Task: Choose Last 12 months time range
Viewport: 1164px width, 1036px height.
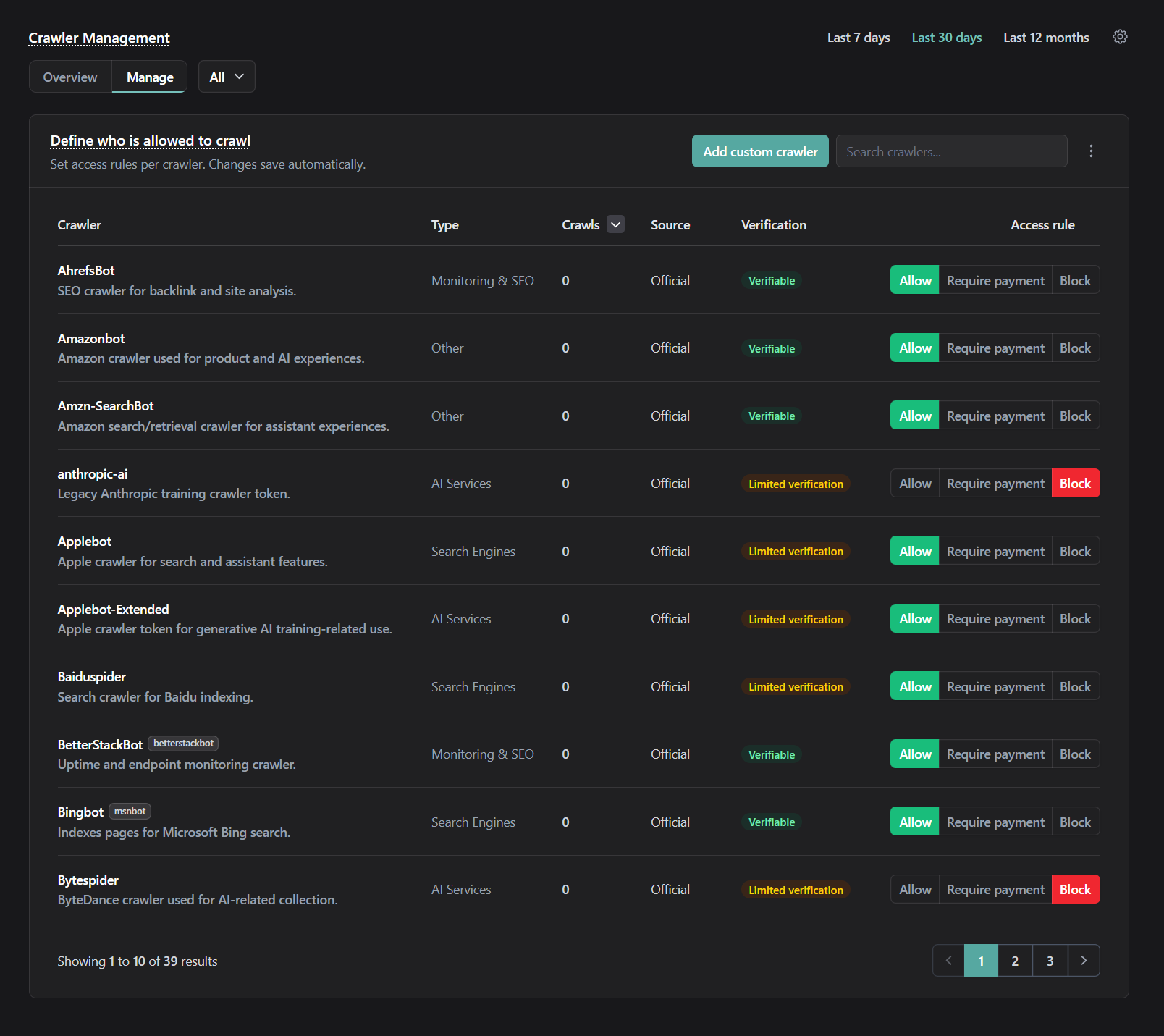Action: pyautogui.click(x=1046, y=38)
